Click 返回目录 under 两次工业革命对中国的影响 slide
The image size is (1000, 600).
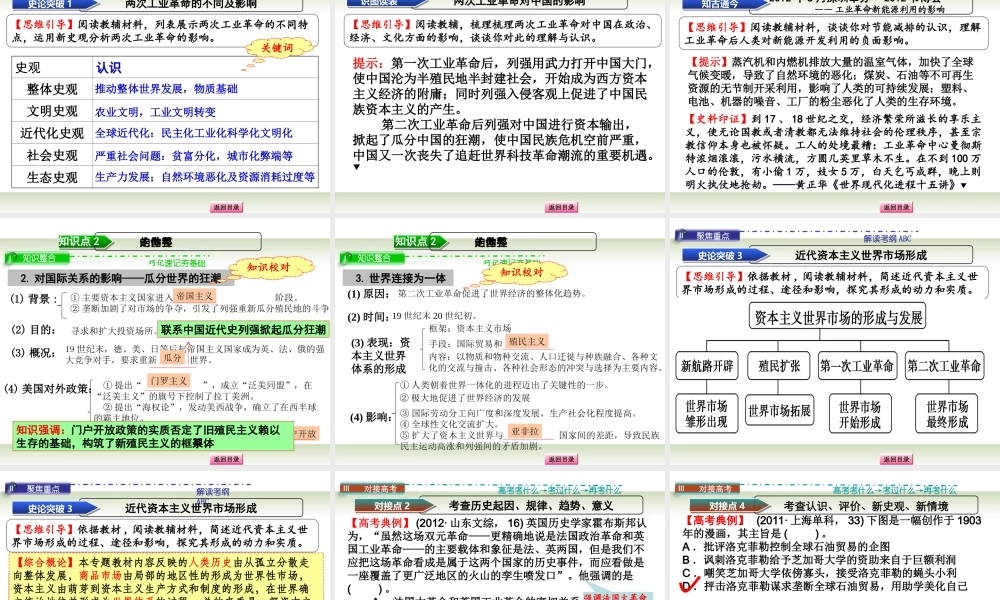561,207
